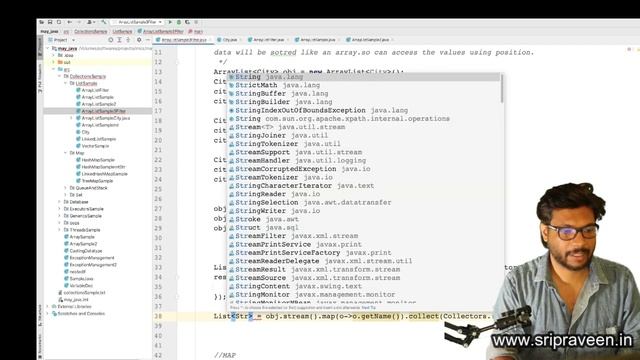This screenshot has height=360, width=640.
Task: Select ArrayListSampleCity.java in project tree
Action: (103, 118)
